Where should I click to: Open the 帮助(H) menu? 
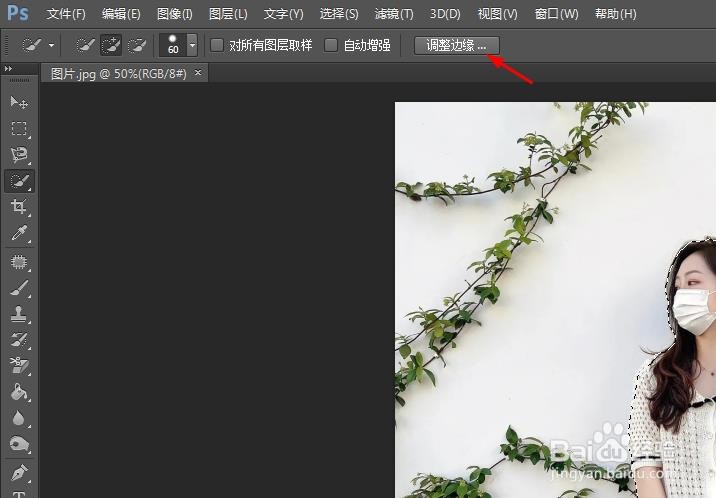tap(616, 14)
